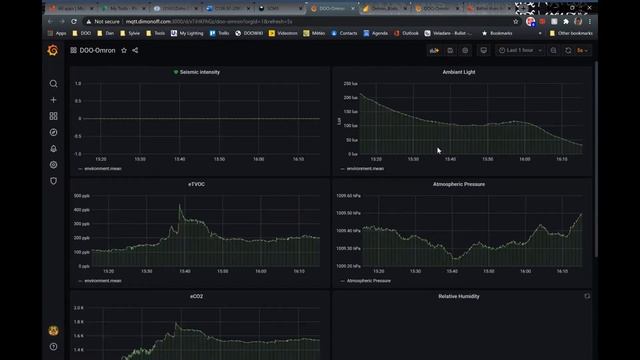Open Chrome's three-dot menu
This screenshot has width=640, height=360.
tap(590, 21)
